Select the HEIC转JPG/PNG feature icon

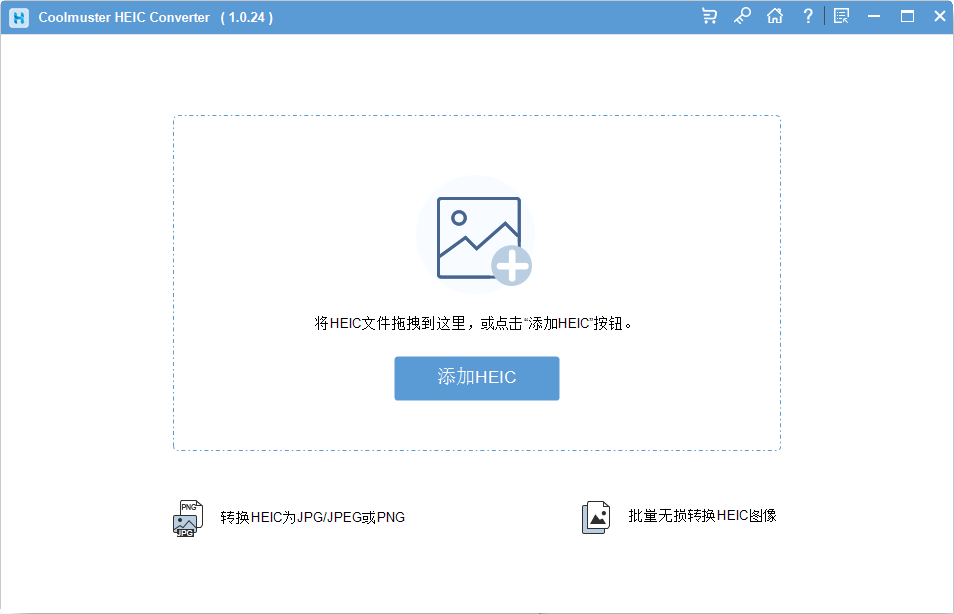tap(187, 517)
